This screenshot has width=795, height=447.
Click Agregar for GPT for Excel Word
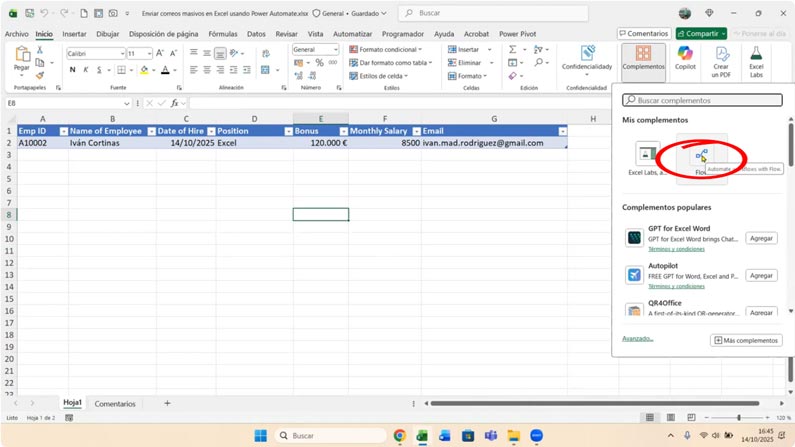761,238
